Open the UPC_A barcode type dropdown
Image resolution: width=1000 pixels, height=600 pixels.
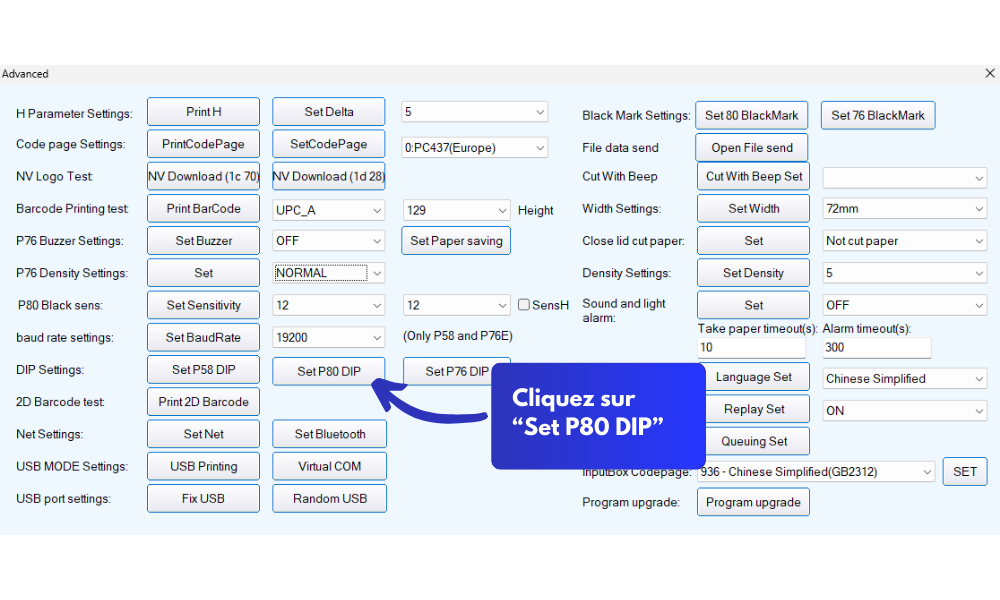click(328, 210)
